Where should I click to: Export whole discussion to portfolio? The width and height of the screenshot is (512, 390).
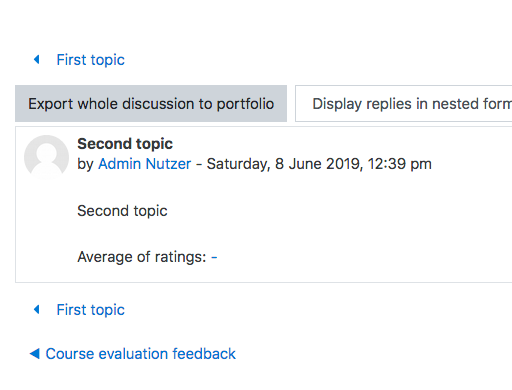pyautogui.click(x=151, y=104)
